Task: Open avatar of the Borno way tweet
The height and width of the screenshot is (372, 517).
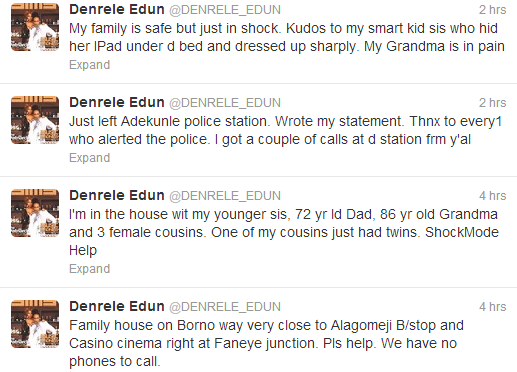Action: coord(35,324)
